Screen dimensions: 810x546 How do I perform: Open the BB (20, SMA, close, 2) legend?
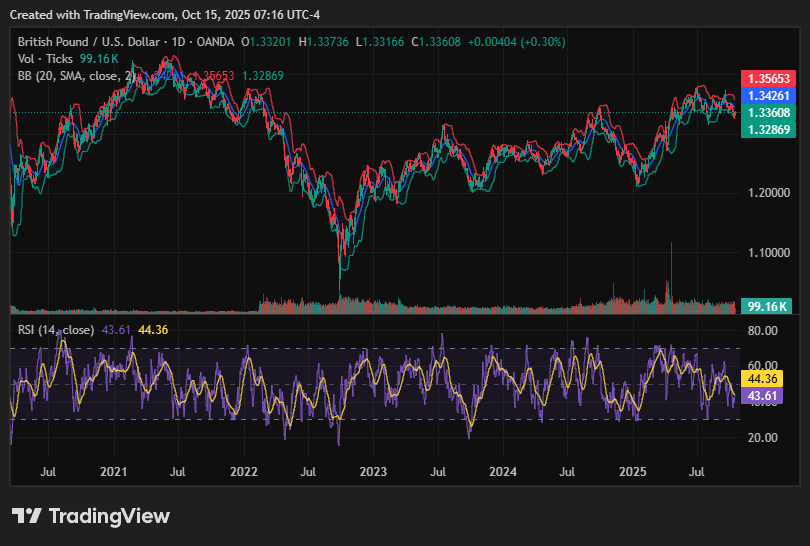[x=76, y=75]
